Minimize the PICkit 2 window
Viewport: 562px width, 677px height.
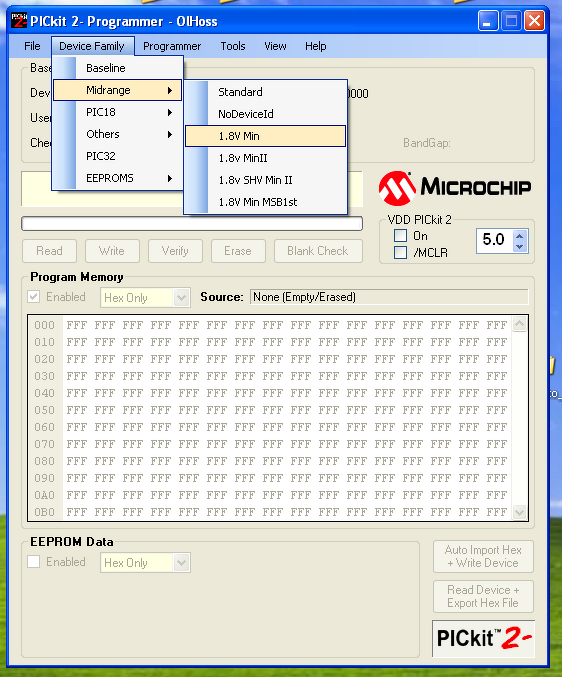click(488, 21)
